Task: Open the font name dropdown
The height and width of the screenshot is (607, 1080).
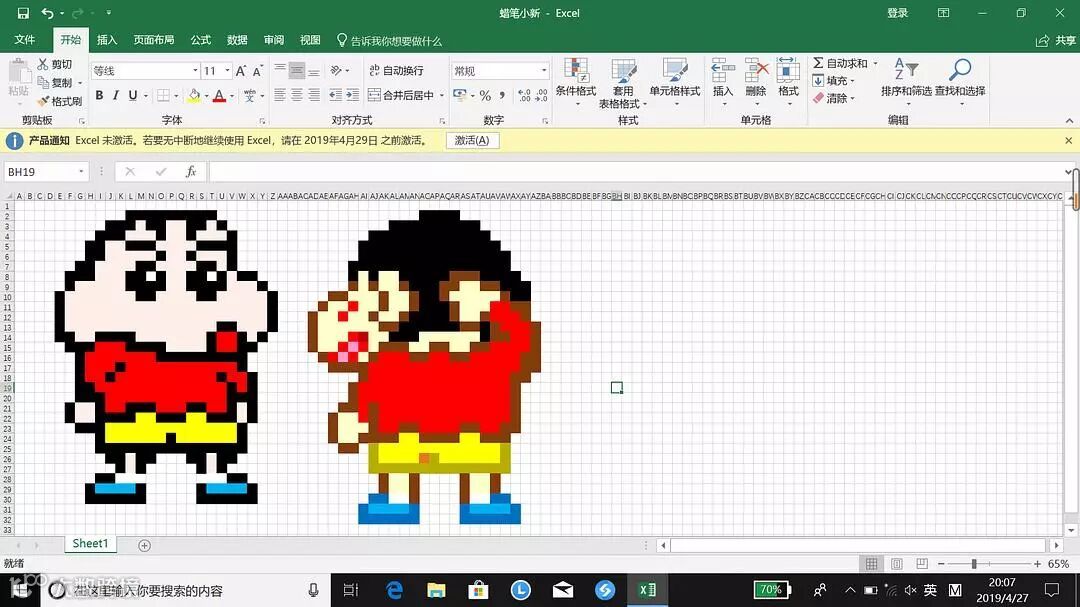Action: pyautogui.click(x=195, y=71)
